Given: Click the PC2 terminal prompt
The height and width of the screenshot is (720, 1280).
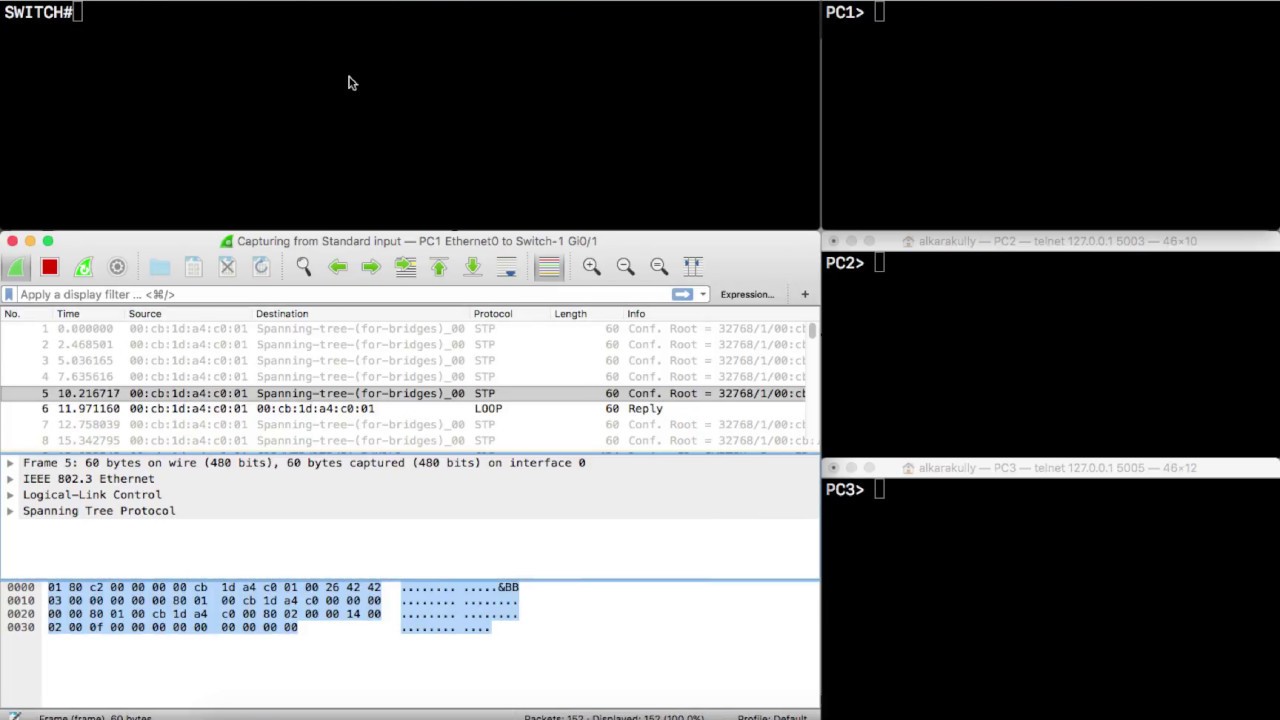Looking at the screenshot, I should click(845, 263).
